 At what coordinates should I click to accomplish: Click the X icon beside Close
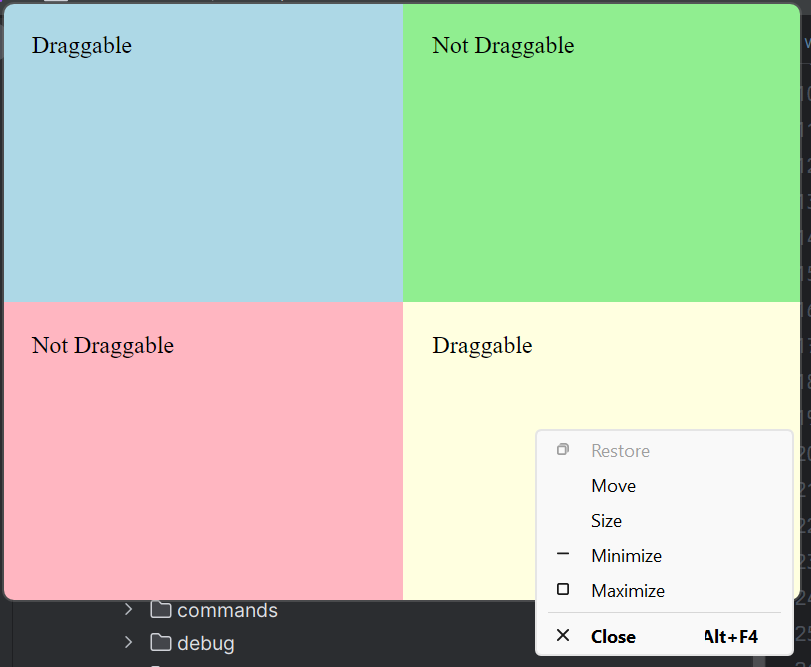[x=562, y=636]
